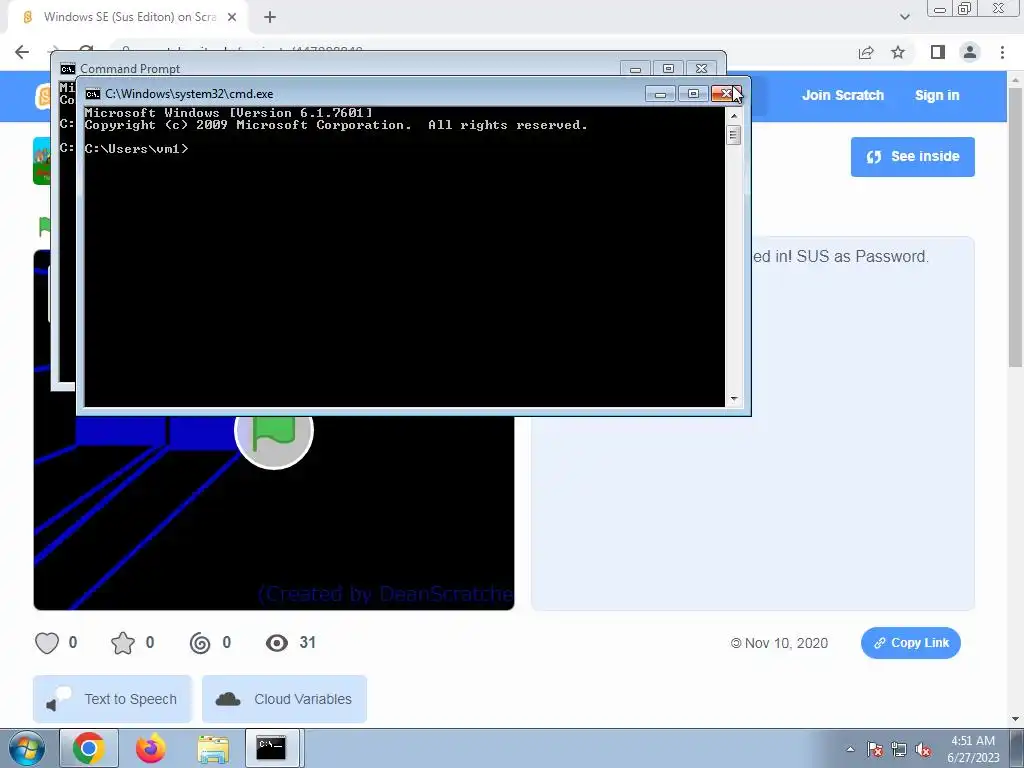Open the Text to Speech extension chip
The width and height of the screenshot is (1024, 768).
pos(112,699)
